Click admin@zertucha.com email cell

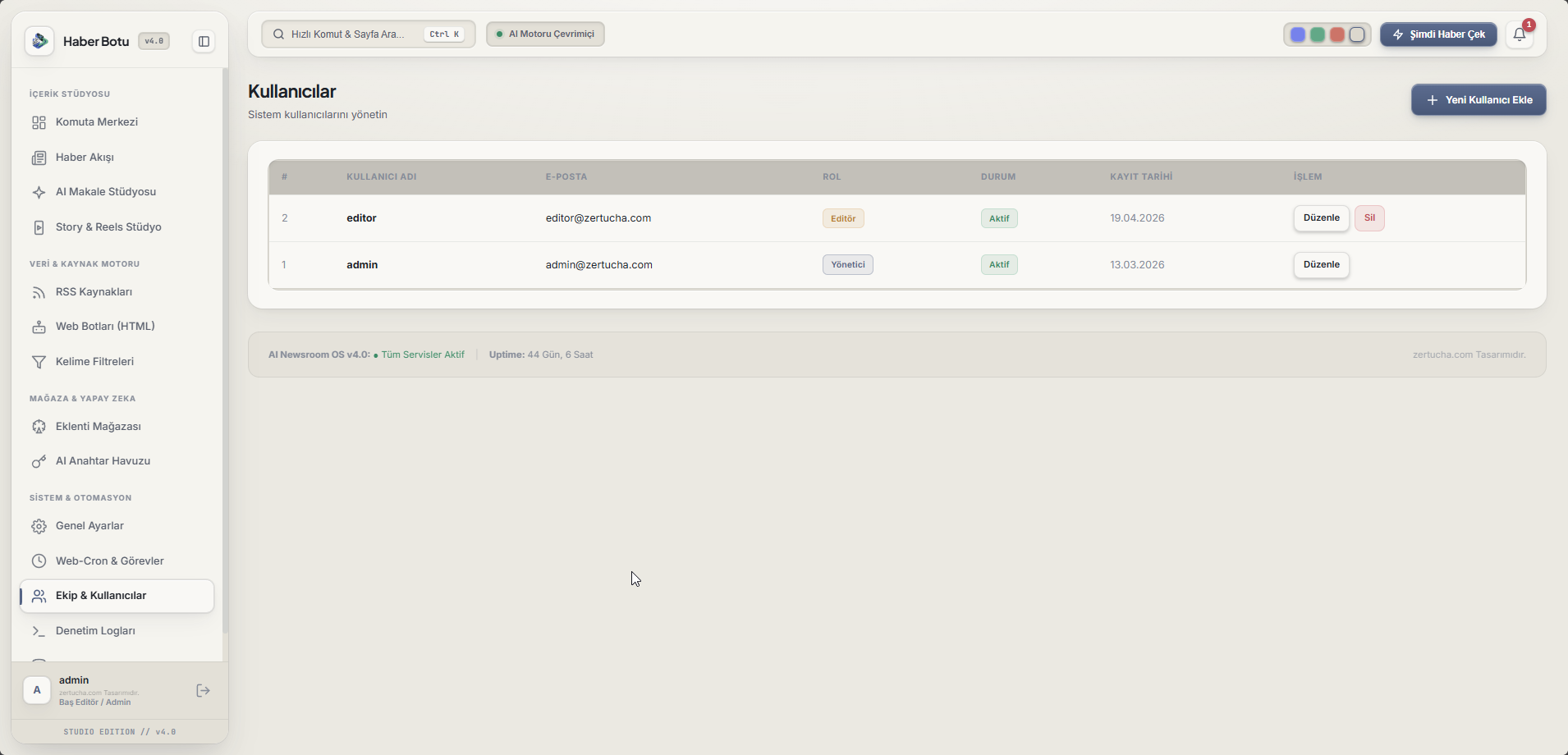(x=599, y=265)
